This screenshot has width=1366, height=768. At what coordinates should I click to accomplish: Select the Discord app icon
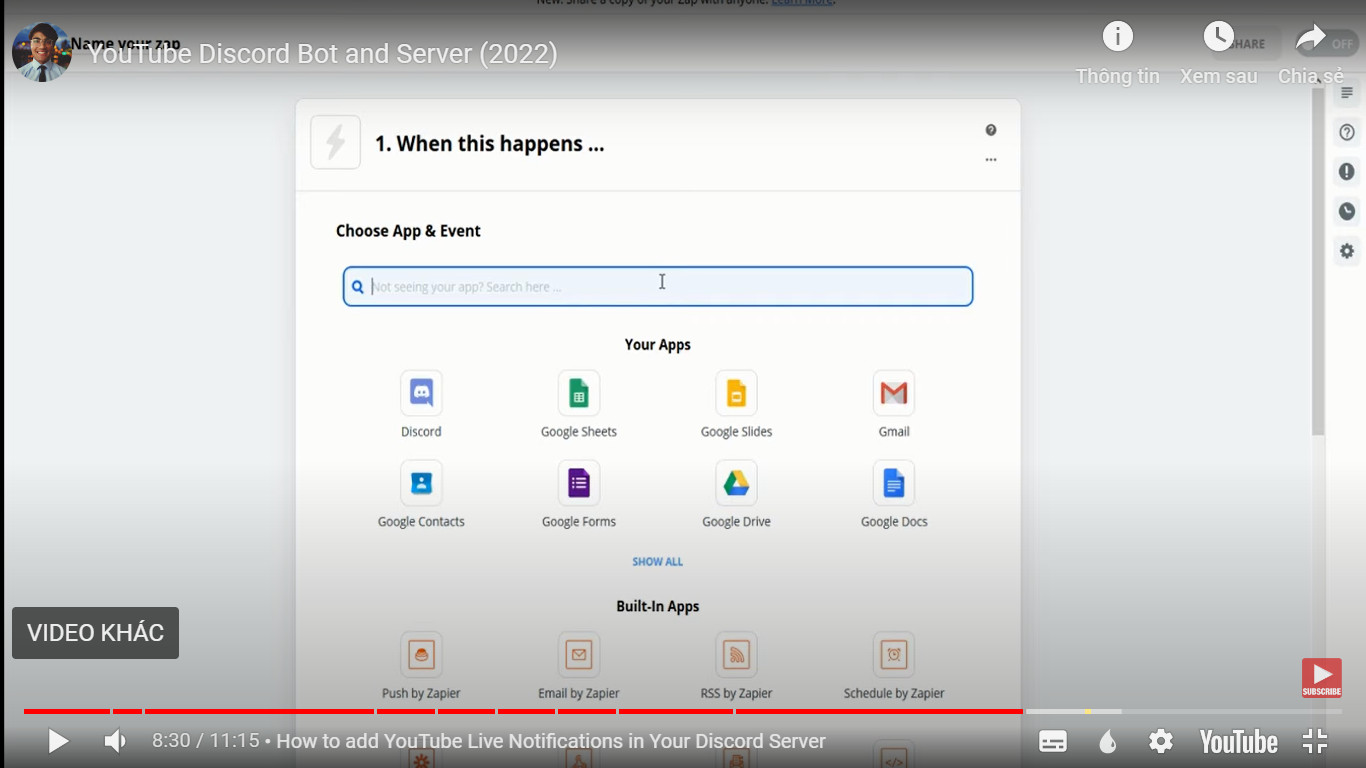pos(421,393)
